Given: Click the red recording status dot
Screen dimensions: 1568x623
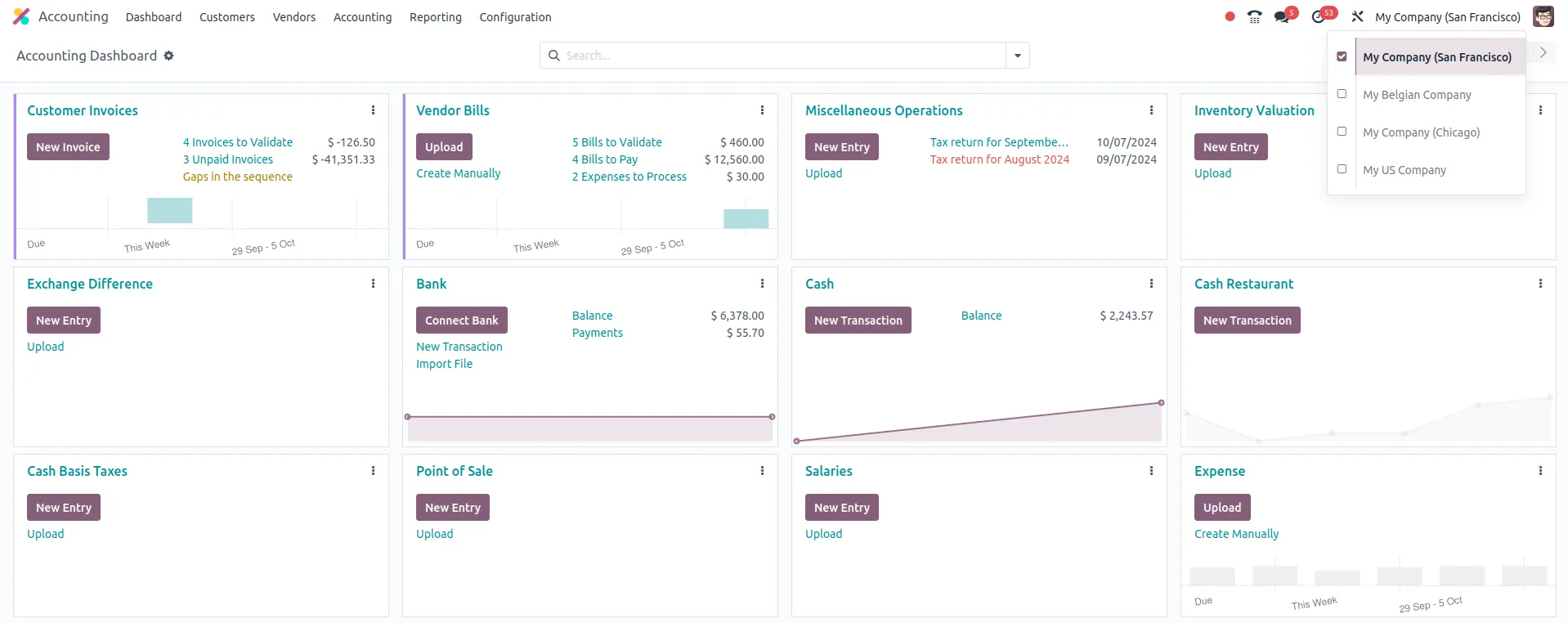Looking at the screenshot, I should 1230,17.
